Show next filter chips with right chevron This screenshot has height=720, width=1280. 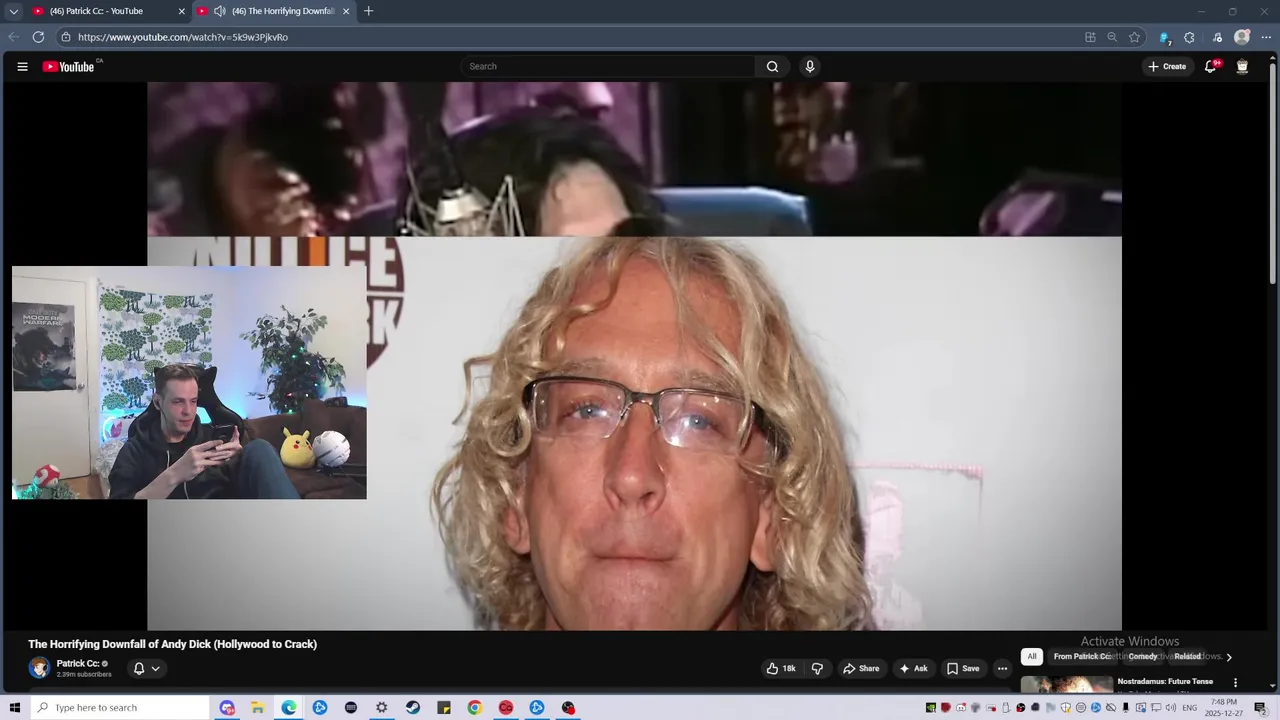coord(1229,657)
